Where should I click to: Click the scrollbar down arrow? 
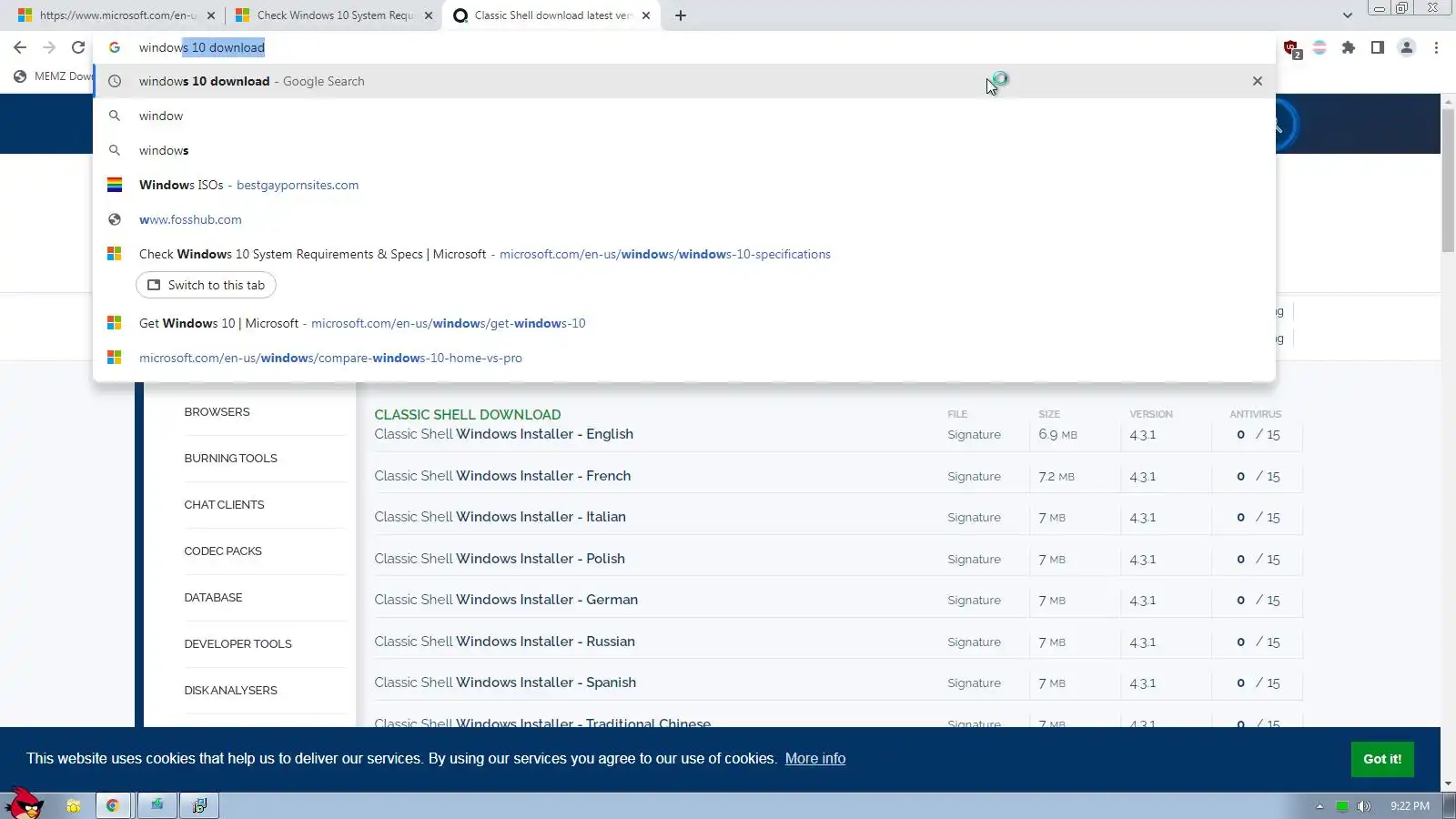(x=1448, y=784)
